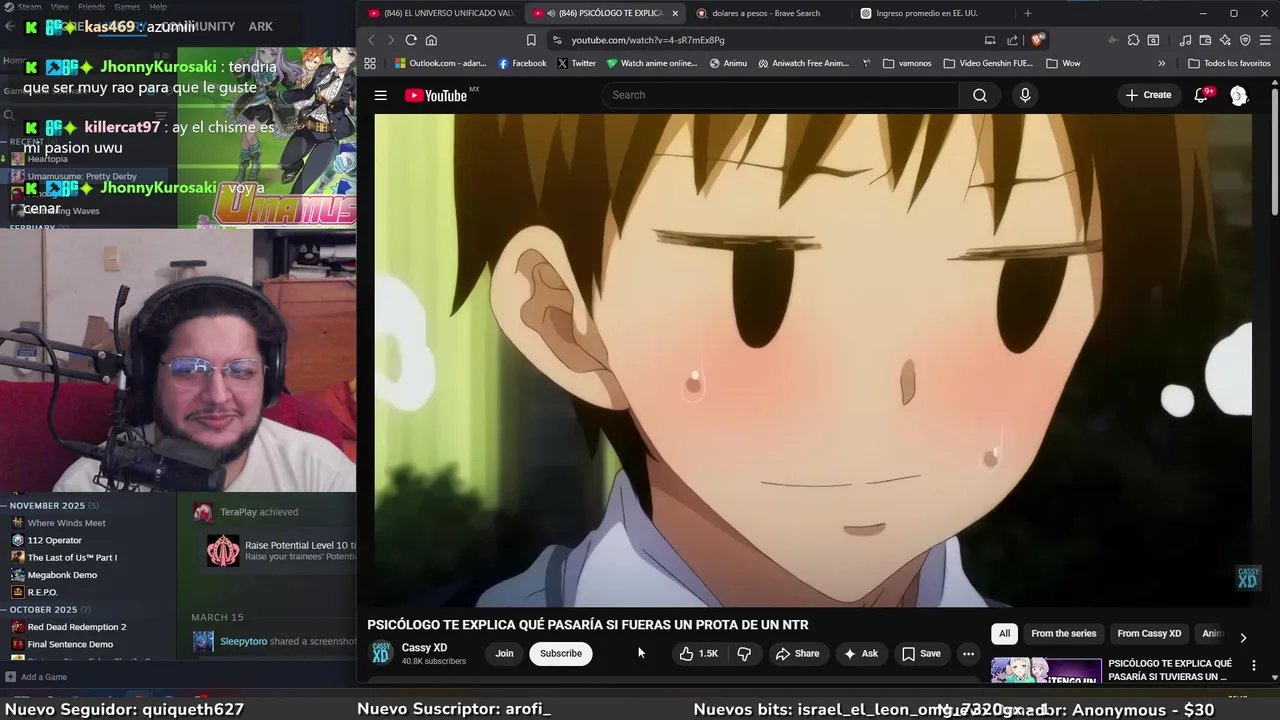The image size is (1280, 720).
Task: Share this page from the address bar
Action: tap(1012, 40)
